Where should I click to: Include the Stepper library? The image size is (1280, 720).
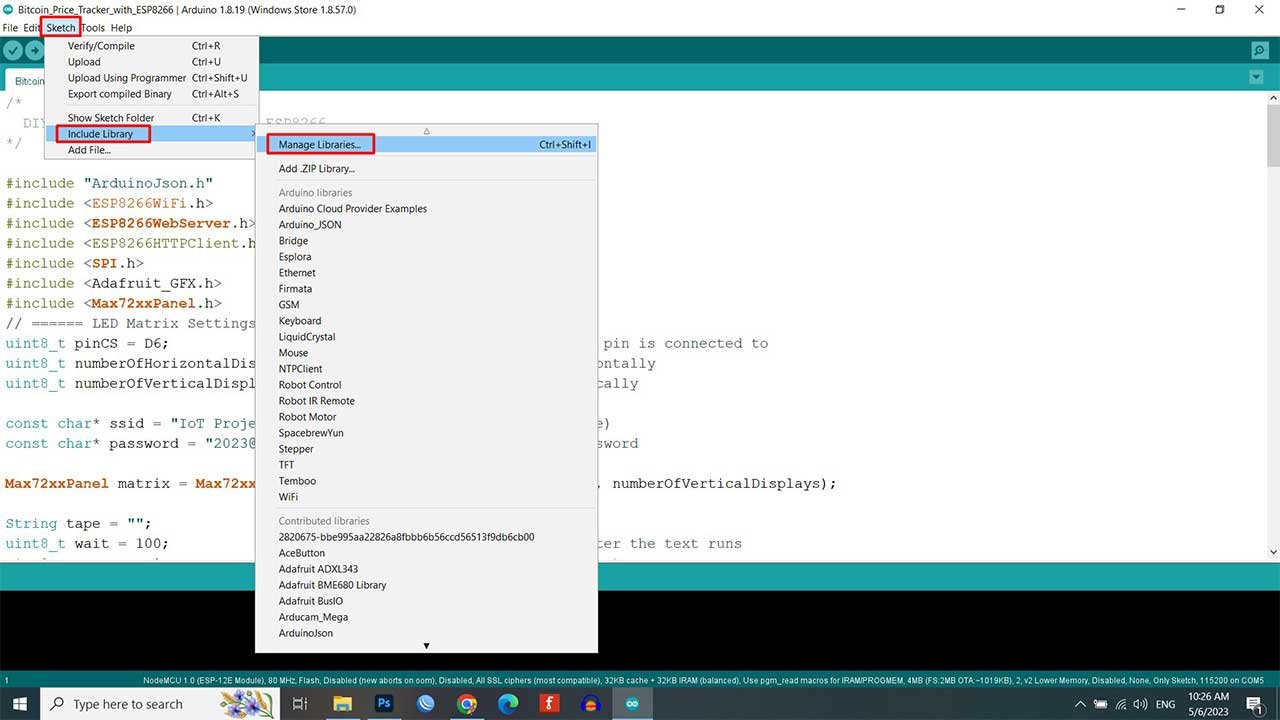pyautogui.click(x=428, y=449)
